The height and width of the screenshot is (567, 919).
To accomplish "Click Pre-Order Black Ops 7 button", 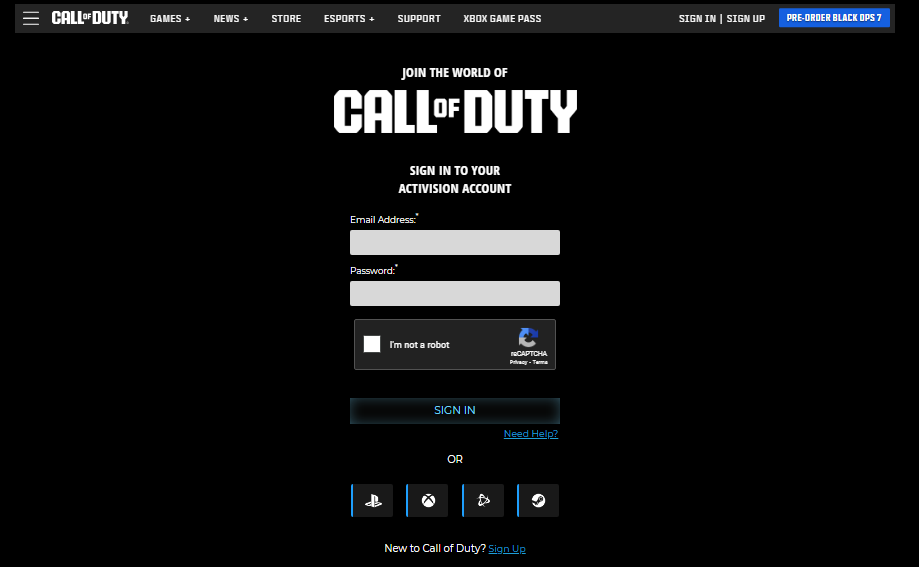I will (834, 18).
